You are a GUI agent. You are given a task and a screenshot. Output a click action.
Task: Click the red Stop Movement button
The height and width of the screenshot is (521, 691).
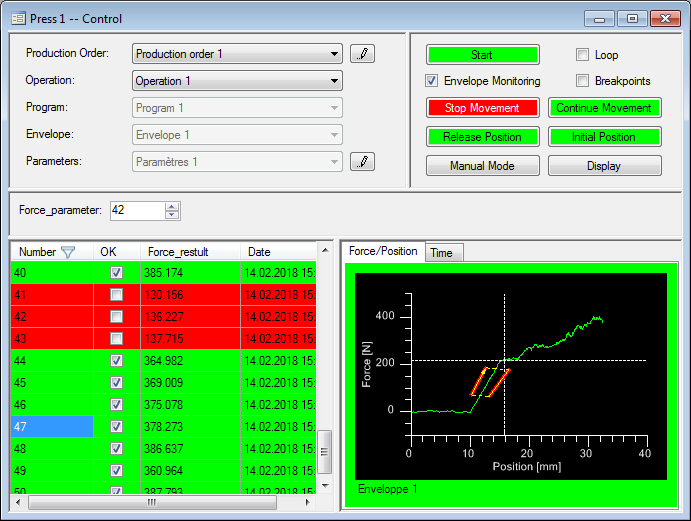click(x=483, y=108)
